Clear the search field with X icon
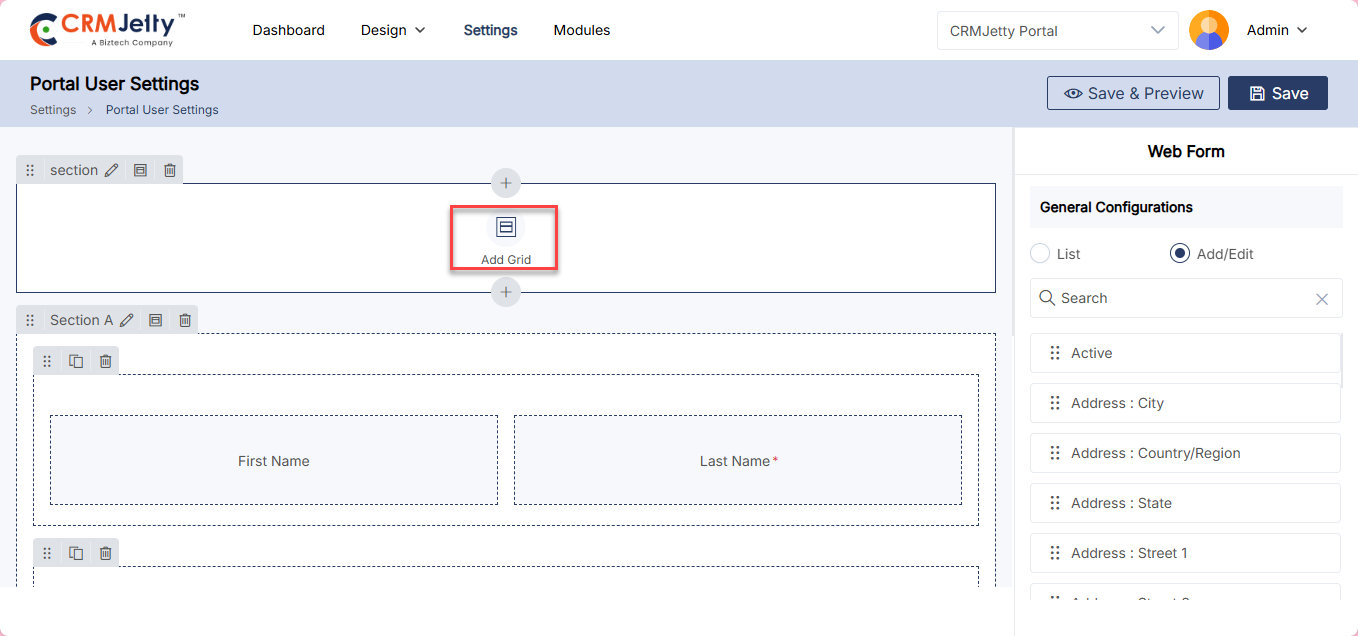Viewport: 1358px width, 636px height. click(1321, 299)
